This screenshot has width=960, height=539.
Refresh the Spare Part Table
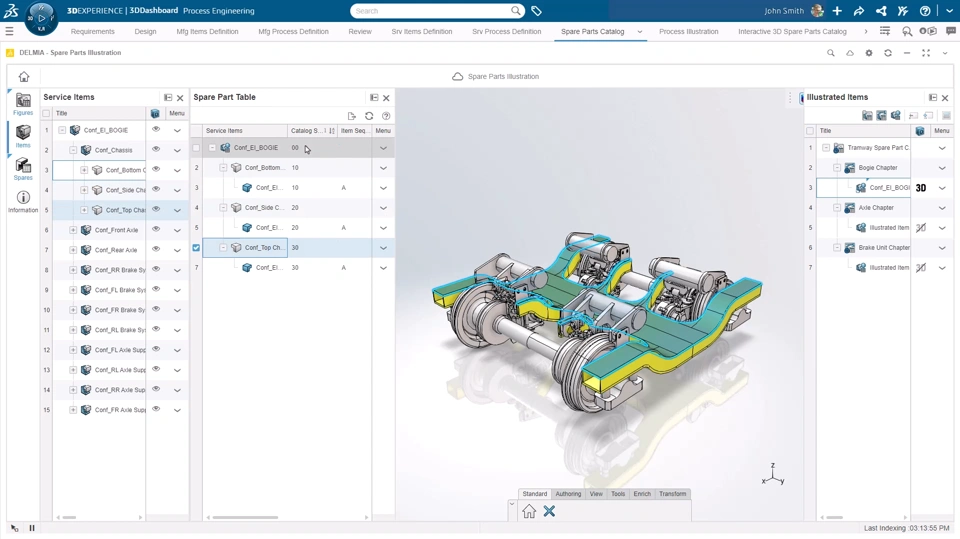369,116
